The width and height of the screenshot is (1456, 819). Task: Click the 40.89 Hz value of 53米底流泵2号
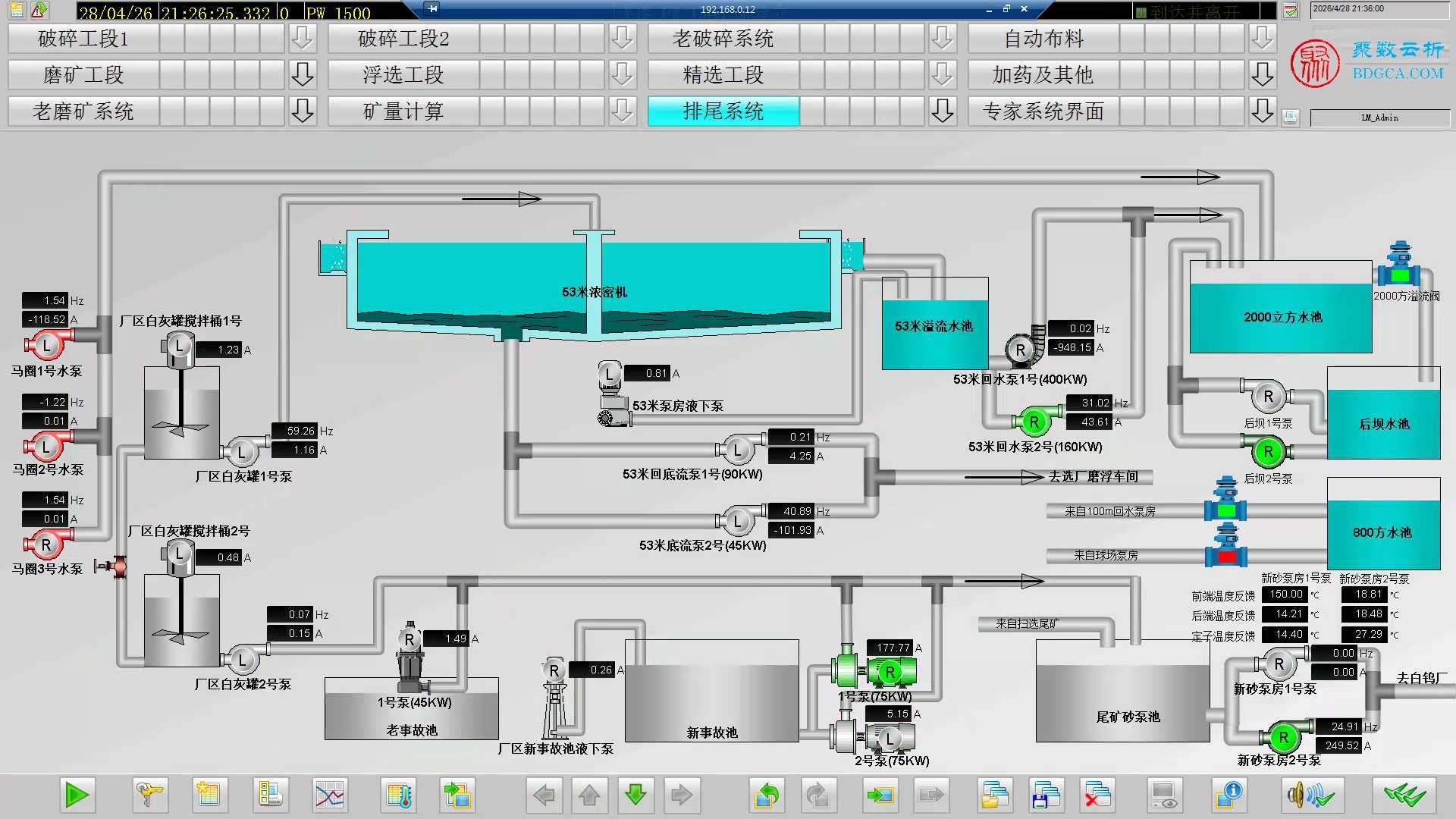[x=792, y=511]
